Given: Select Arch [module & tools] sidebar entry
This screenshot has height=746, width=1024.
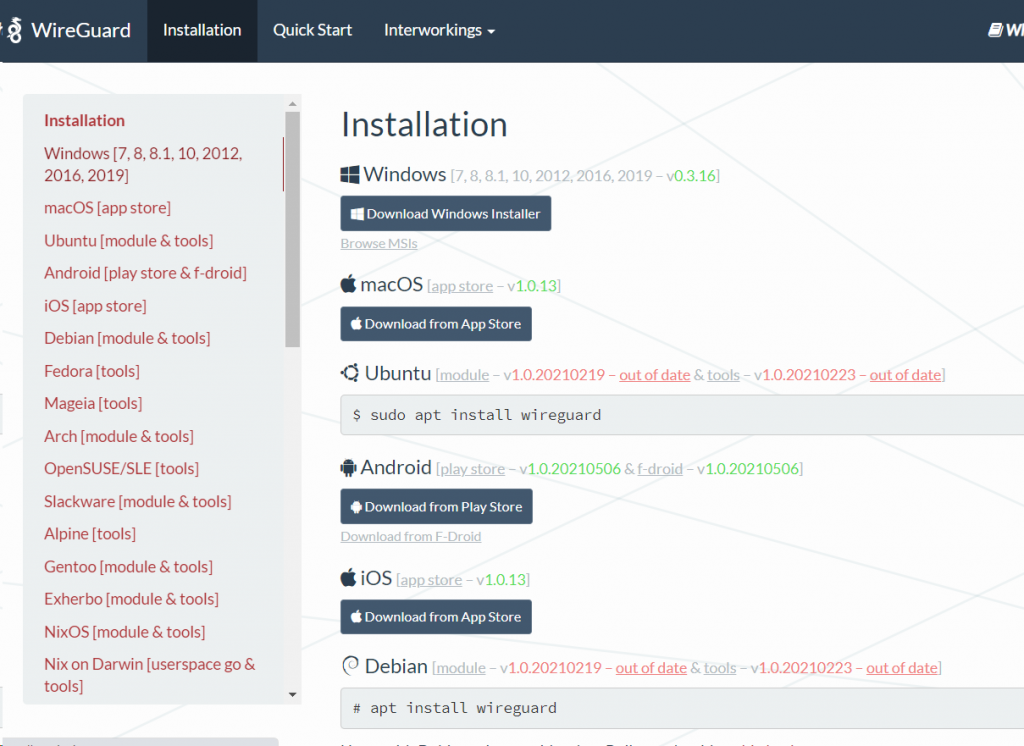Looking at the screenshot, I should click(x=119, y=436).
